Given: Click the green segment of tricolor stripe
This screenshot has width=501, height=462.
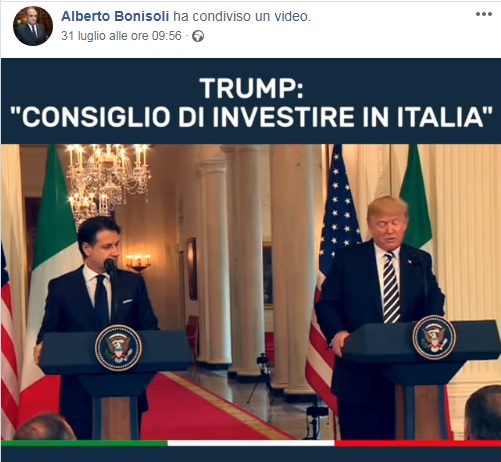Looking at the screenshot, I should click(84, 443).
